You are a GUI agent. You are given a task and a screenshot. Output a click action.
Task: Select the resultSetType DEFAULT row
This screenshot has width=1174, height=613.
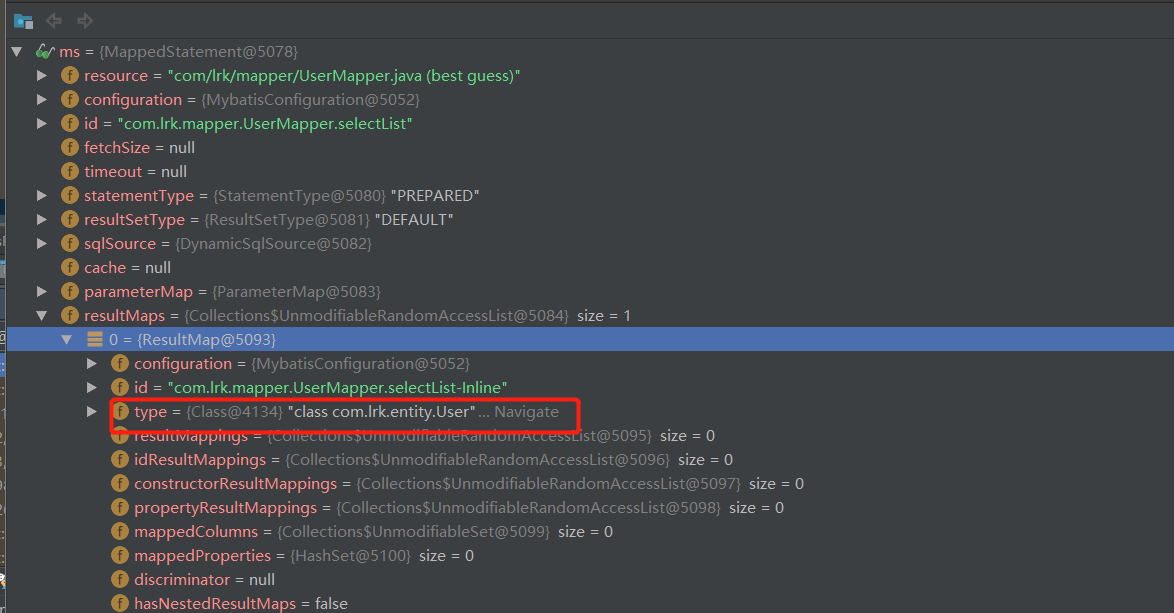(270, 220)
